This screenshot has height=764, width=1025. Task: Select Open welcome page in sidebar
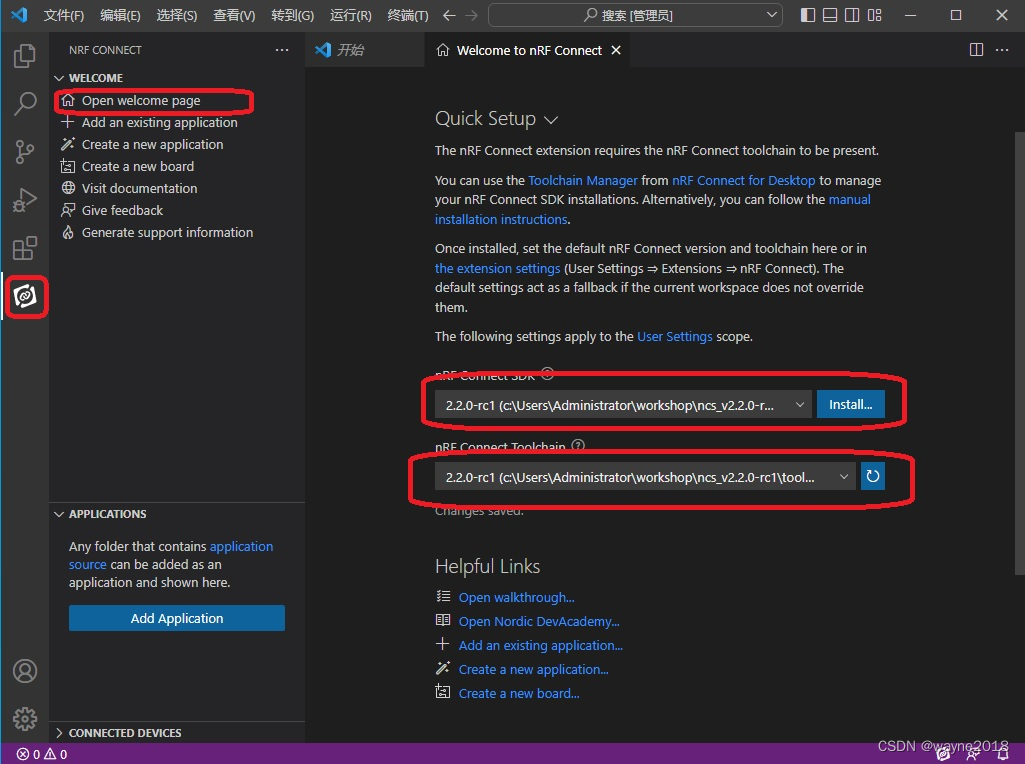tap(141, 101)
